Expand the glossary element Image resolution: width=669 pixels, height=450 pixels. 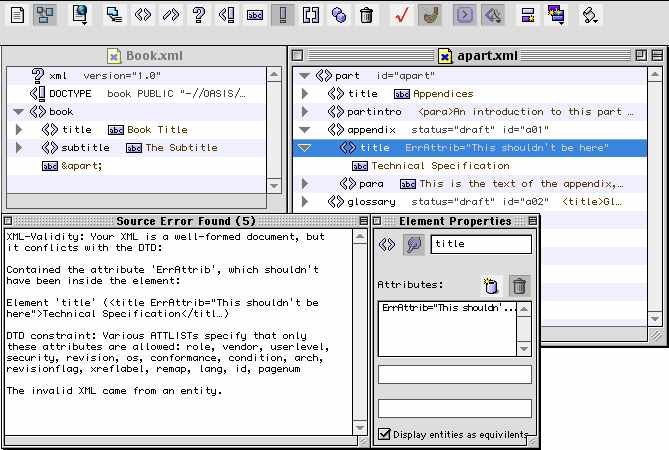(305, 202)
